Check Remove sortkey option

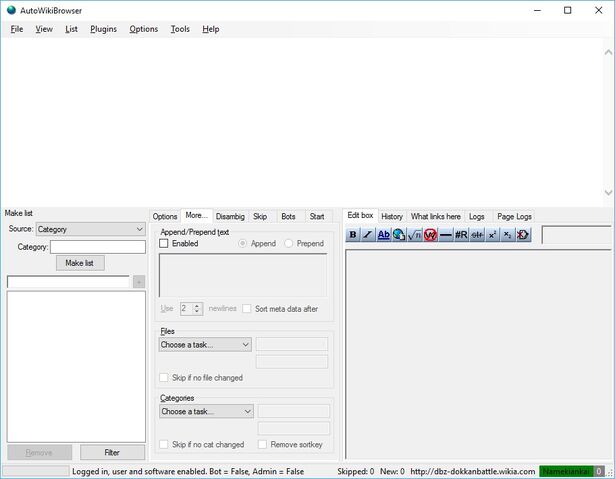click(x=262, y=444)
